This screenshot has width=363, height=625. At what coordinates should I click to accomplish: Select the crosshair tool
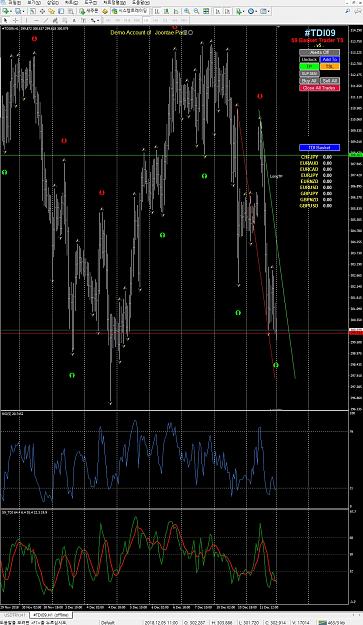16,20
